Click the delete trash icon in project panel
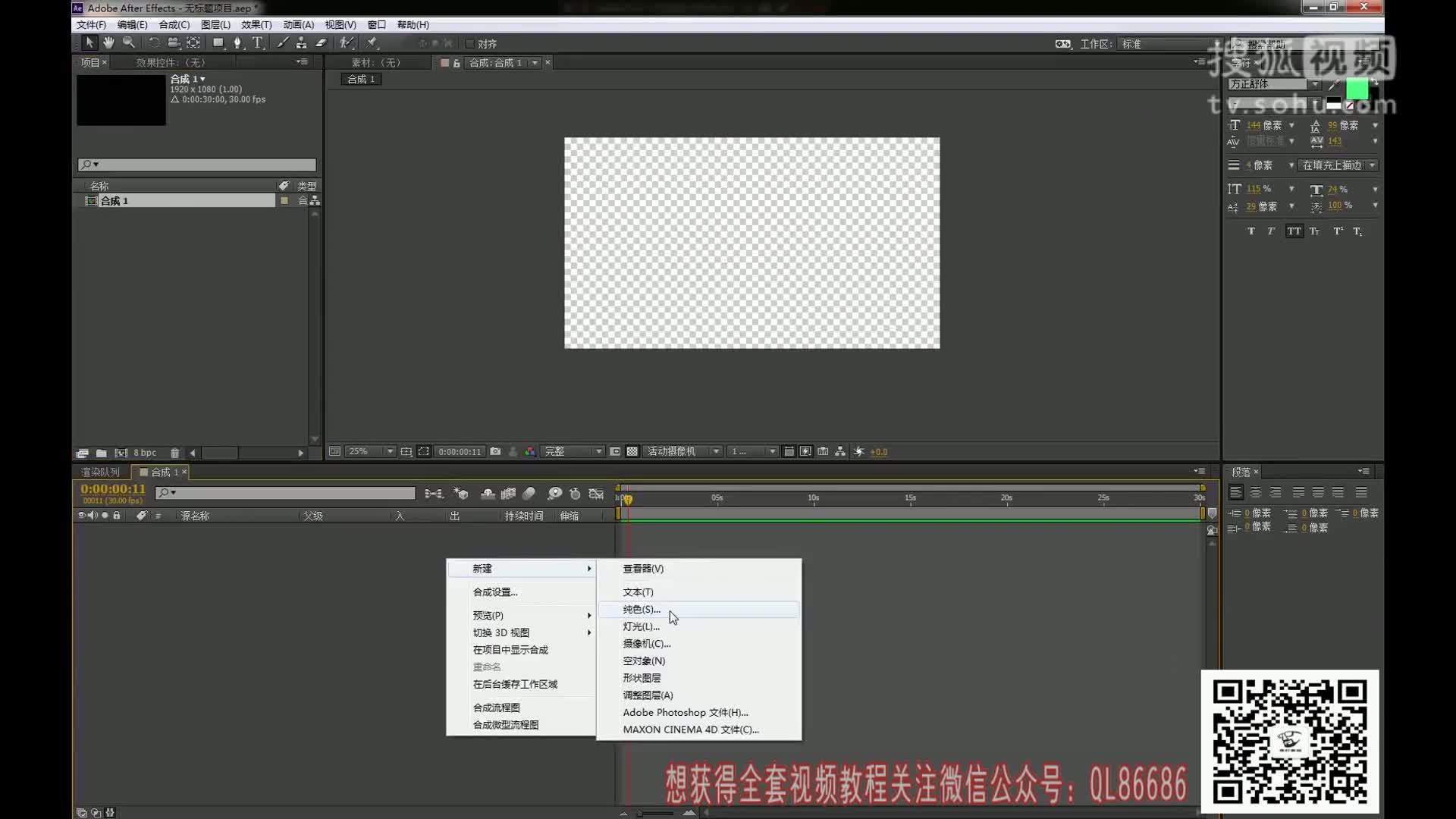 point(174,453)
